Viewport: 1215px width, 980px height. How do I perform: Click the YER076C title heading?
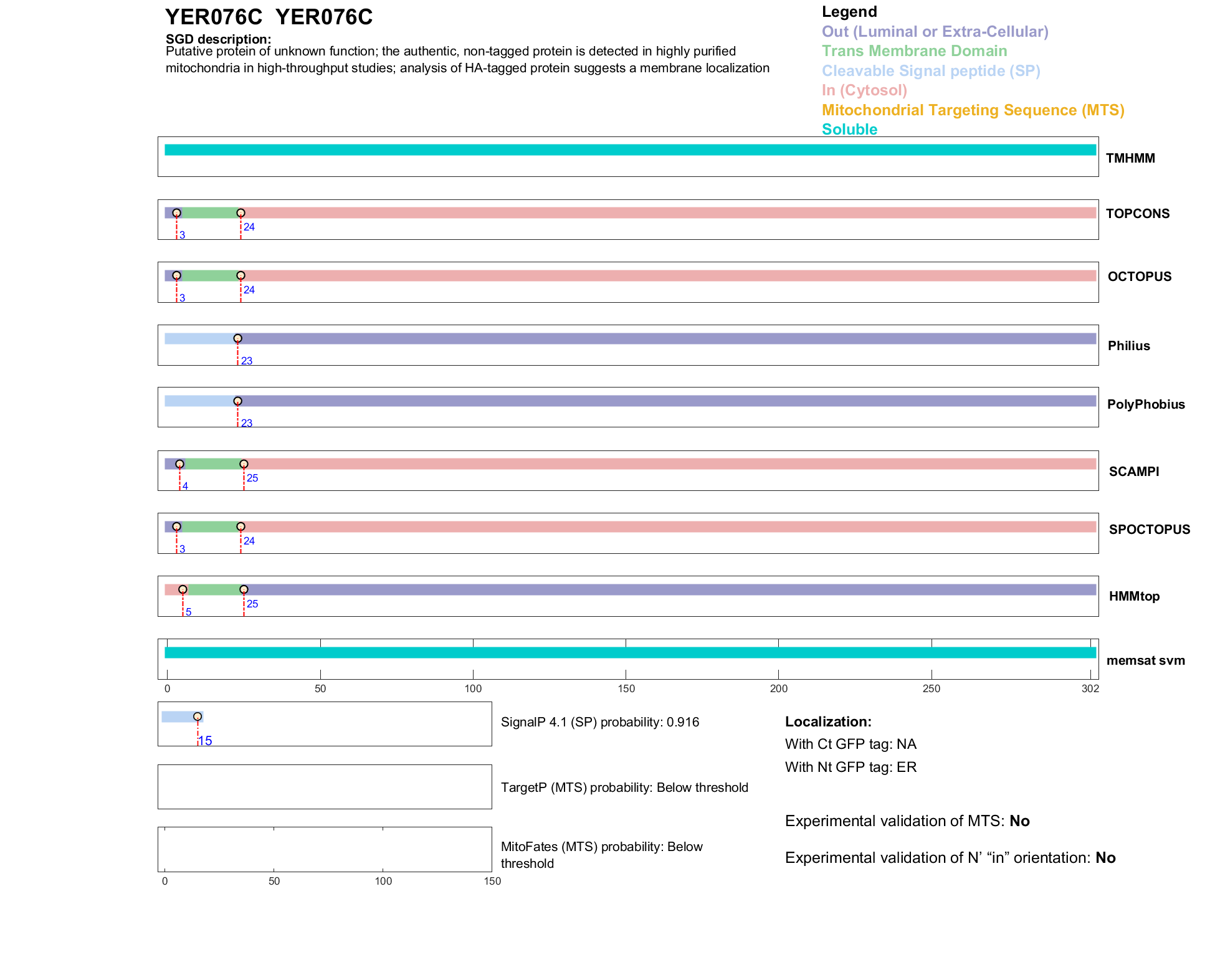[269, 17]
